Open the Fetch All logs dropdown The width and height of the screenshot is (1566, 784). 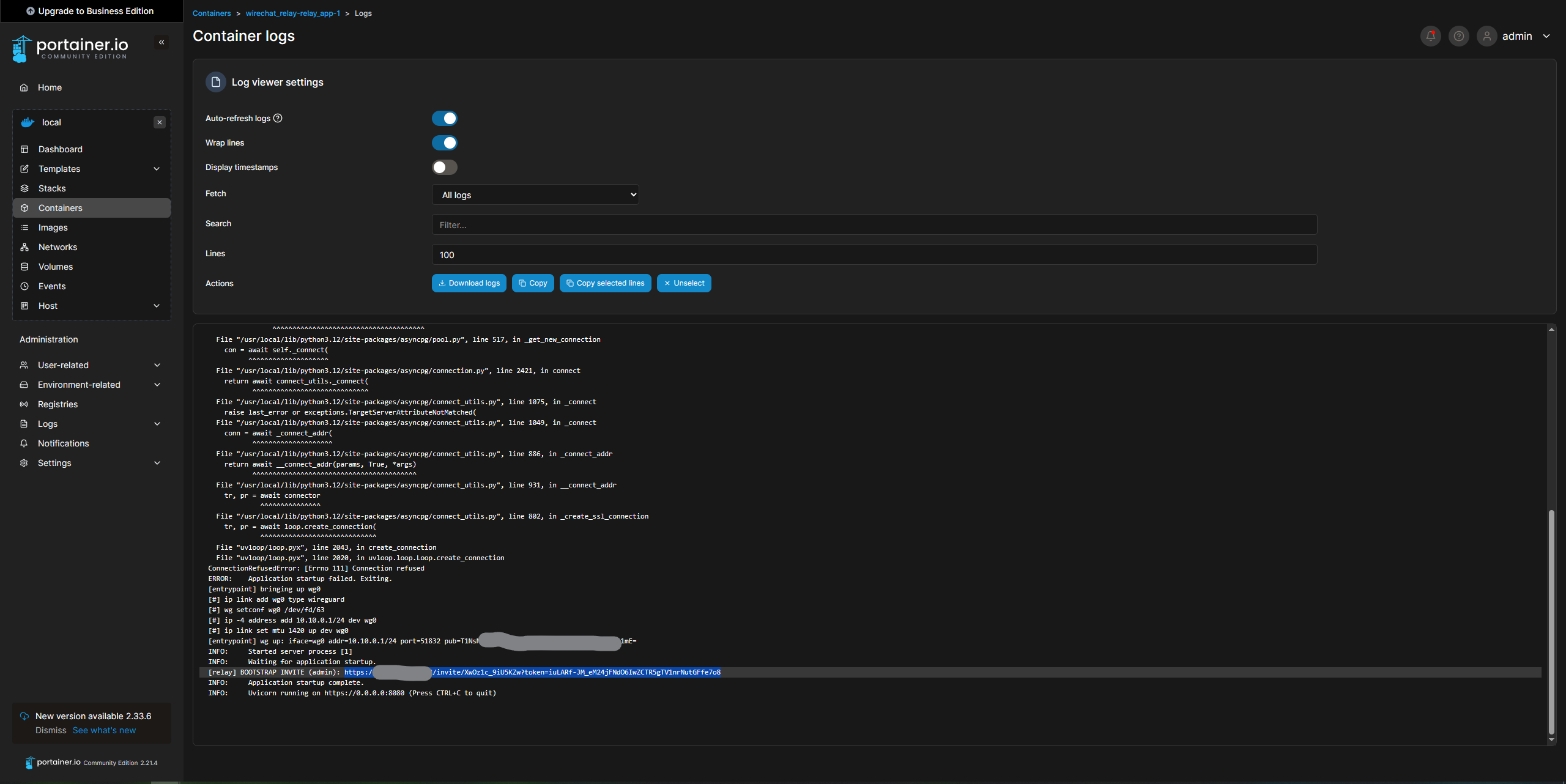click(535, 194)
